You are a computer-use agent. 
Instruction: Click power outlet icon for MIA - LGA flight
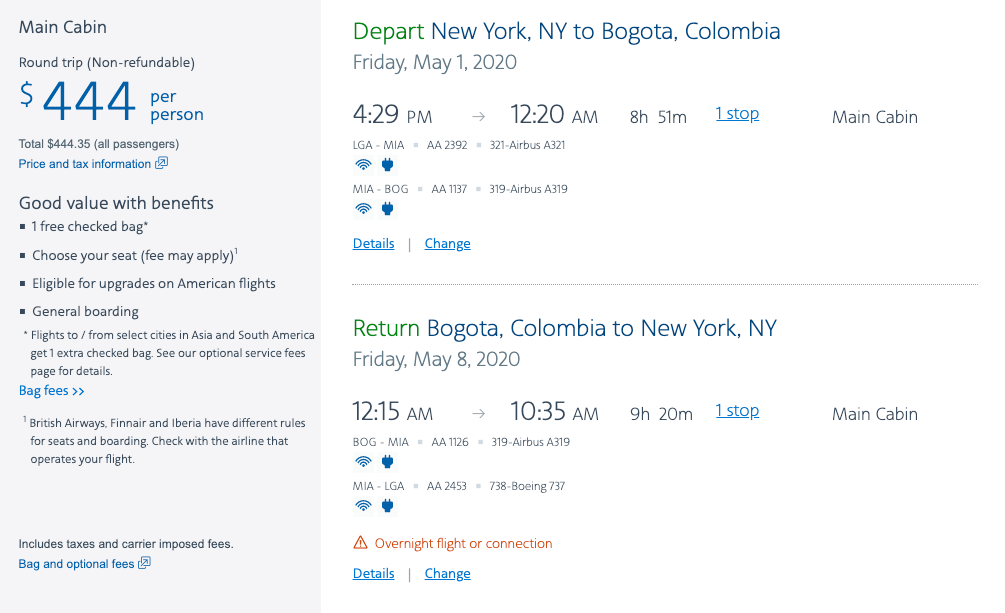(x=387, y=506)
